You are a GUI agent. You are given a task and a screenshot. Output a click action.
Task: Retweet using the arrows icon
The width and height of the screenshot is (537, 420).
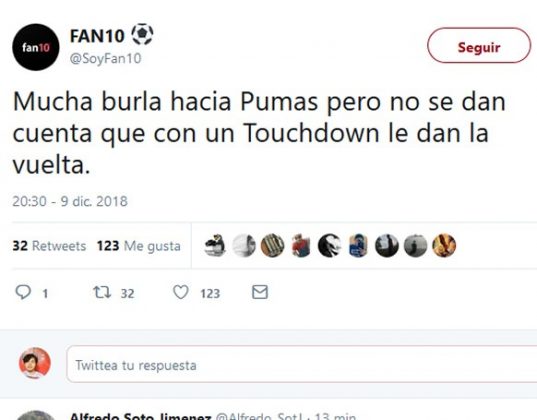pos(102,292)
